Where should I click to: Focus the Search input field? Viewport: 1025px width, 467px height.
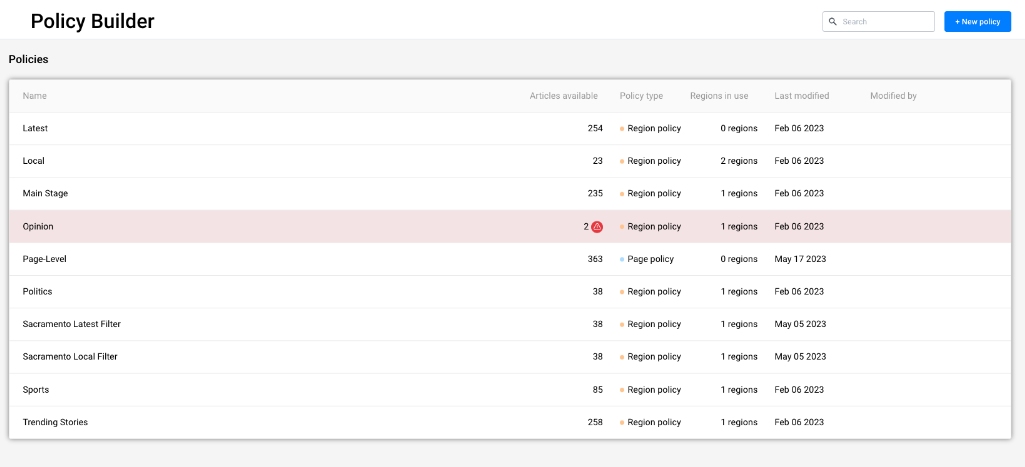pyautogui.click(x=878, y=22)
